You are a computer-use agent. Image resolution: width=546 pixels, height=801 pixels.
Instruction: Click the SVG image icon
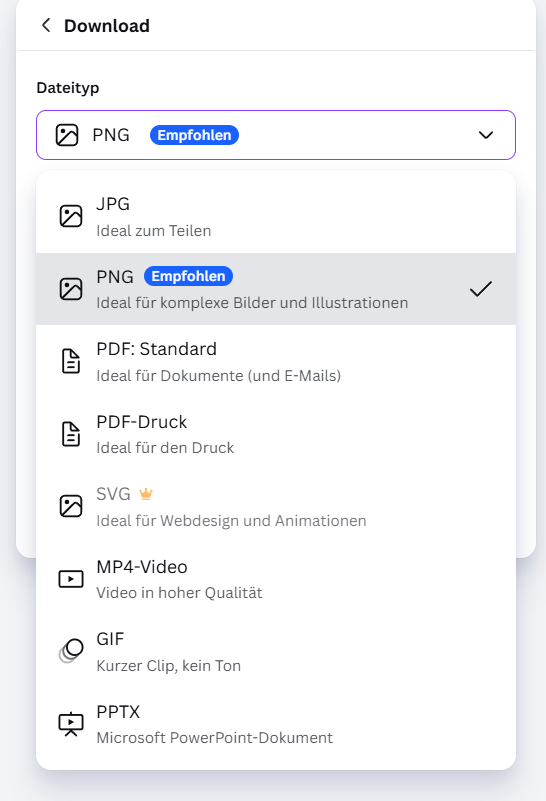[x=71, y=506]
